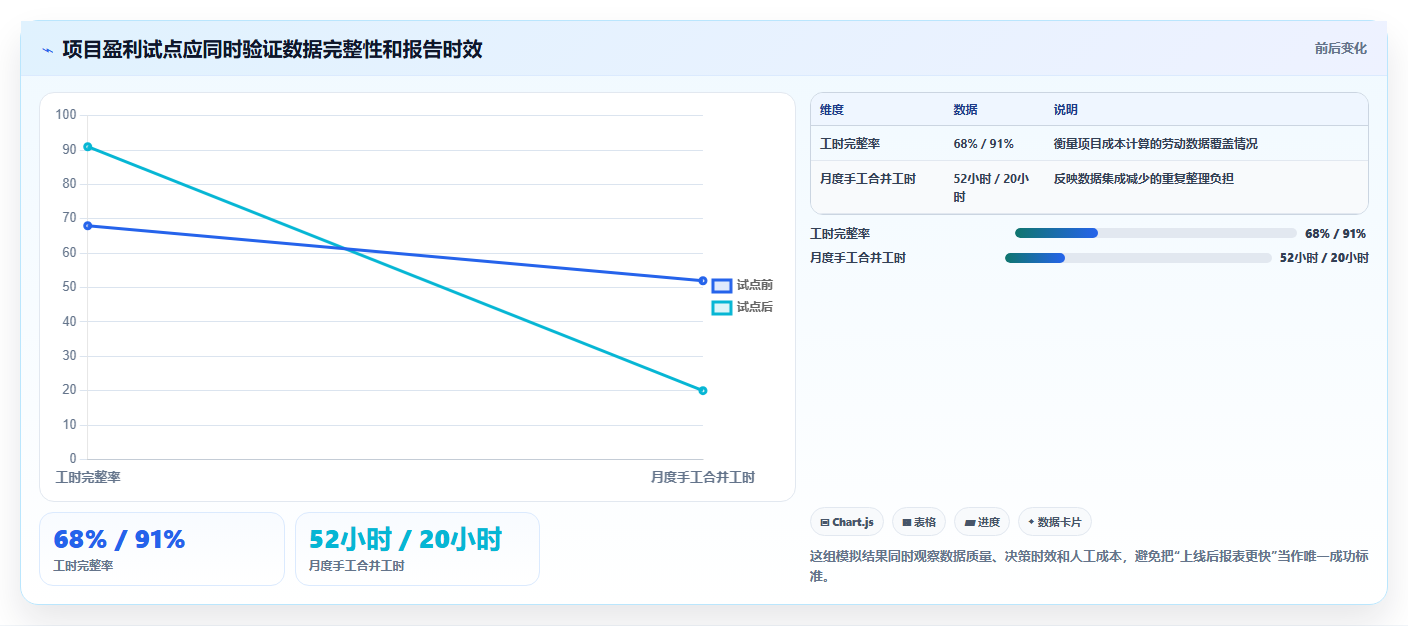Click the 前后变化 label in header

[x=1340, y=48]
